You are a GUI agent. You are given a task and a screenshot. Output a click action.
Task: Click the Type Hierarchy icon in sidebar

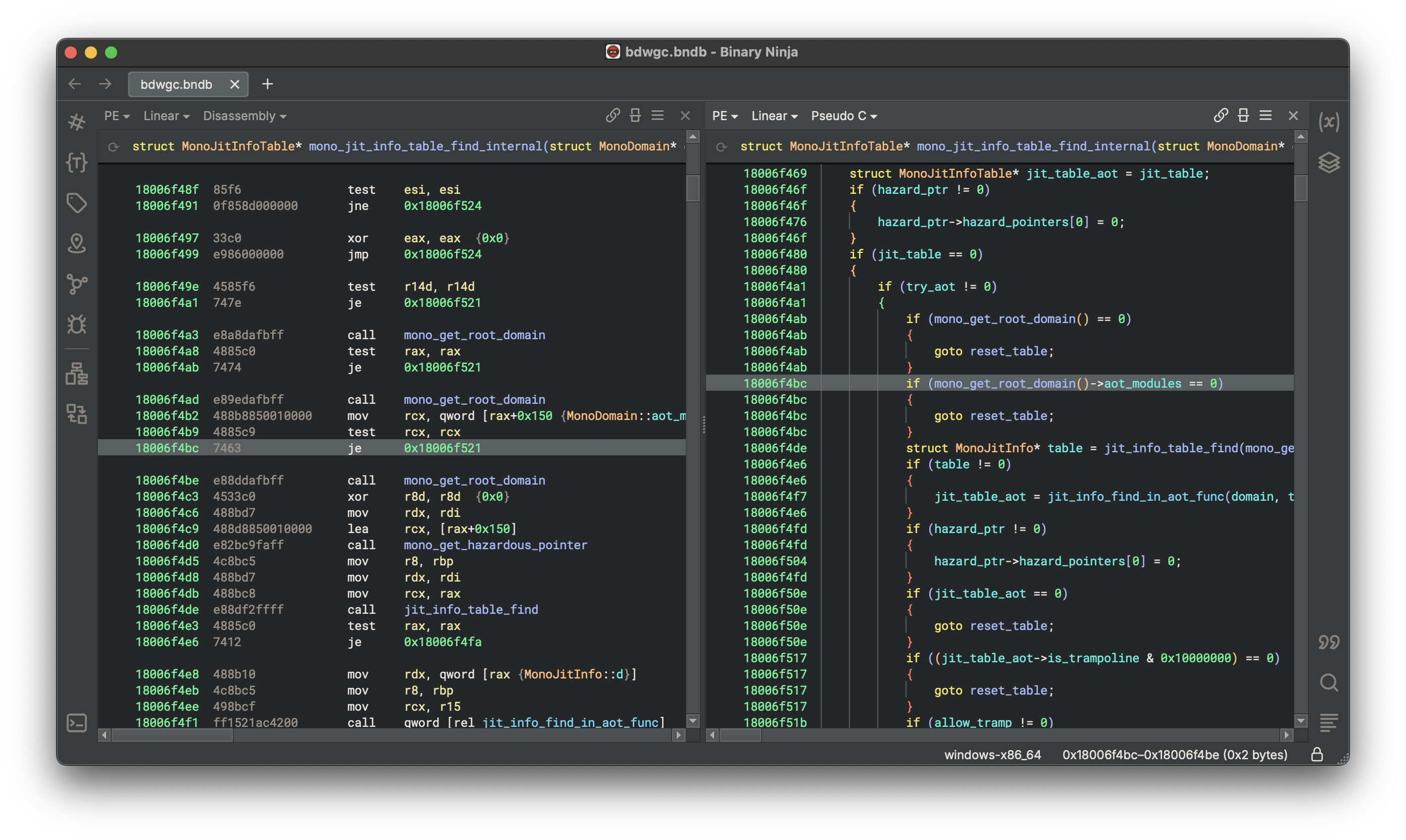[79, 376]
